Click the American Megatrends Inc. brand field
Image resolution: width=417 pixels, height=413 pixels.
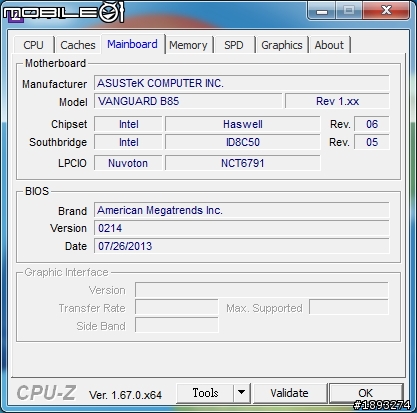coord(242,210)
